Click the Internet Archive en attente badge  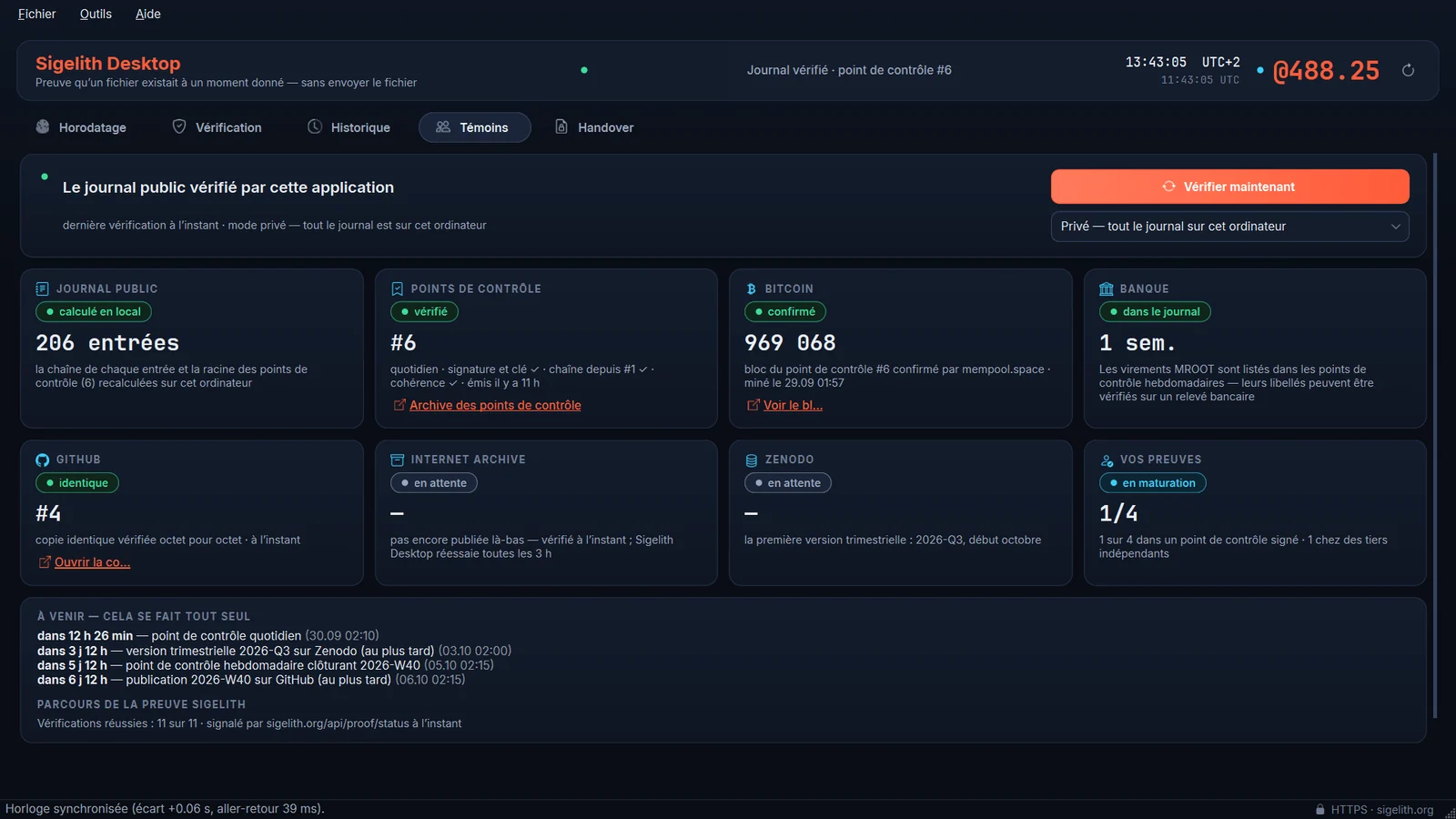pos(433,483)
